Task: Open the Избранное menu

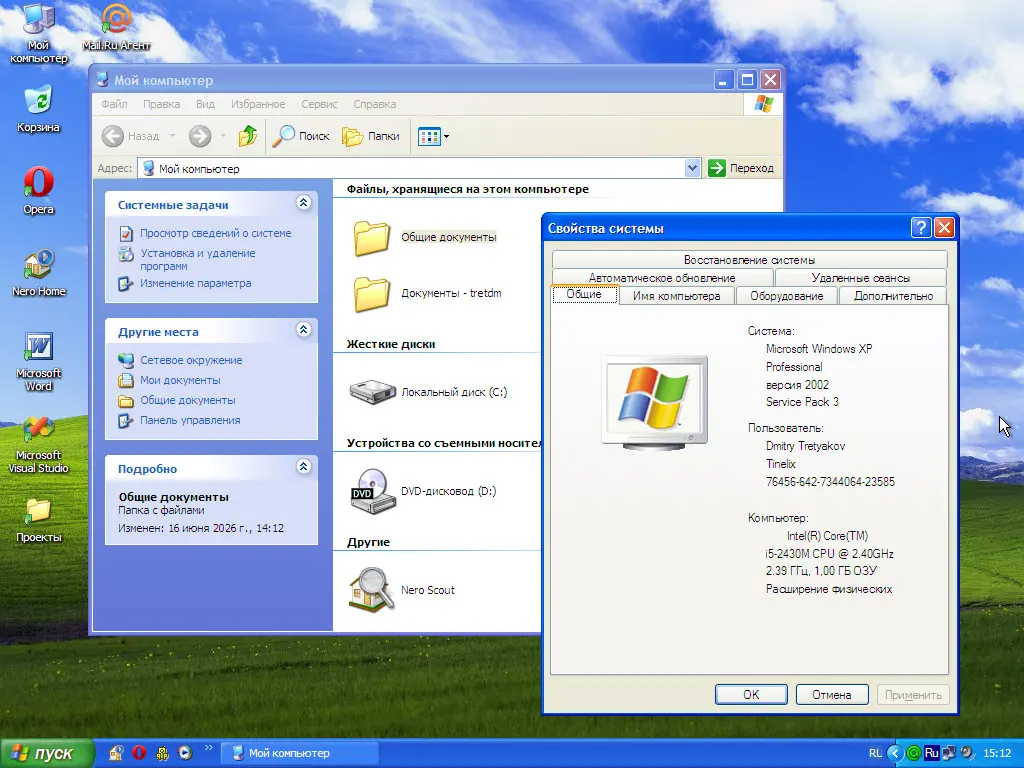Action: pyautogui.click(x=258, y=104)
